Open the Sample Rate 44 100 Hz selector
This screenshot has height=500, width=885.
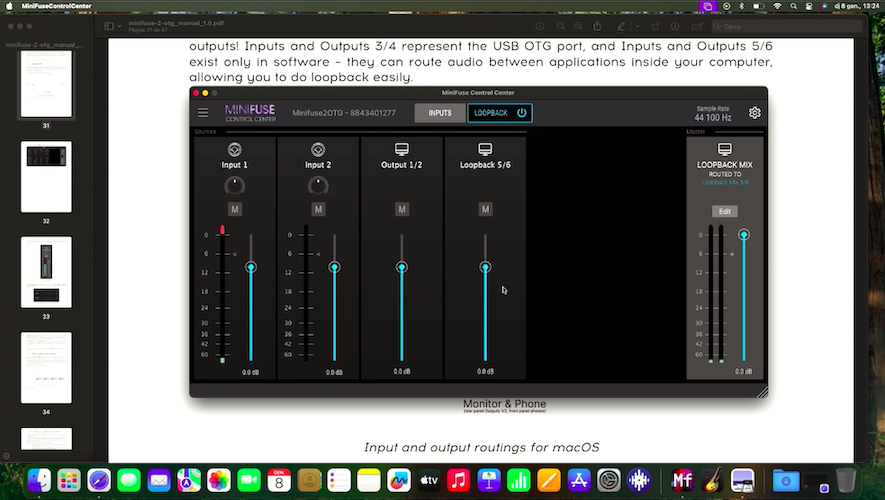pyautogui.click(x=713, y=118)
